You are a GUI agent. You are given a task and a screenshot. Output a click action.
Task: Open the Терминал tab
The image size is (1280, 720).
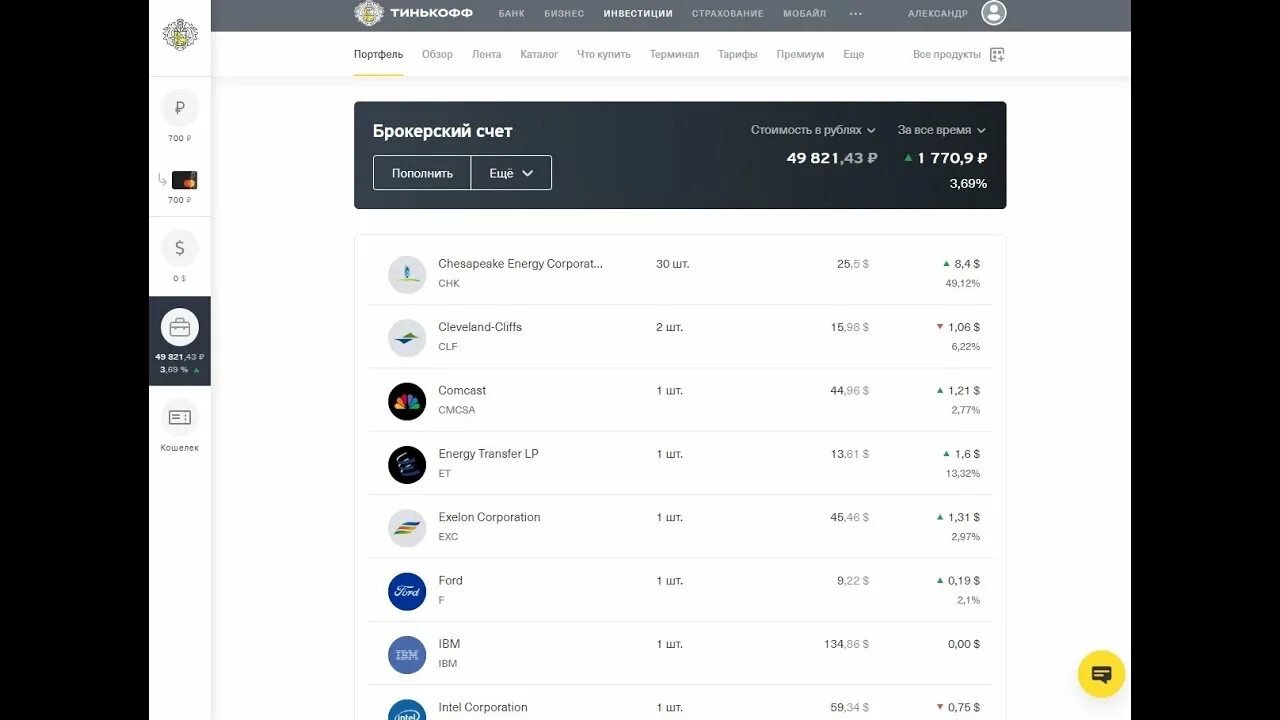674,54
